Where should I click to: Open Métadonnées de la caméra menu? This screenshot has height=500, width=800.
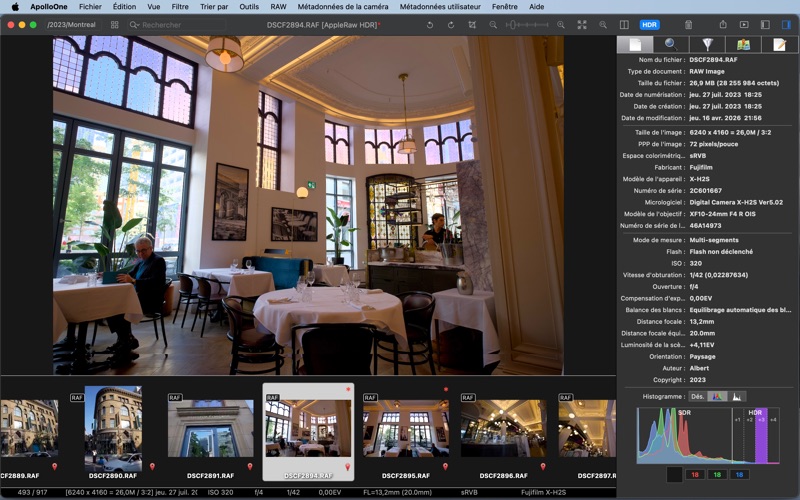(343, 7)
